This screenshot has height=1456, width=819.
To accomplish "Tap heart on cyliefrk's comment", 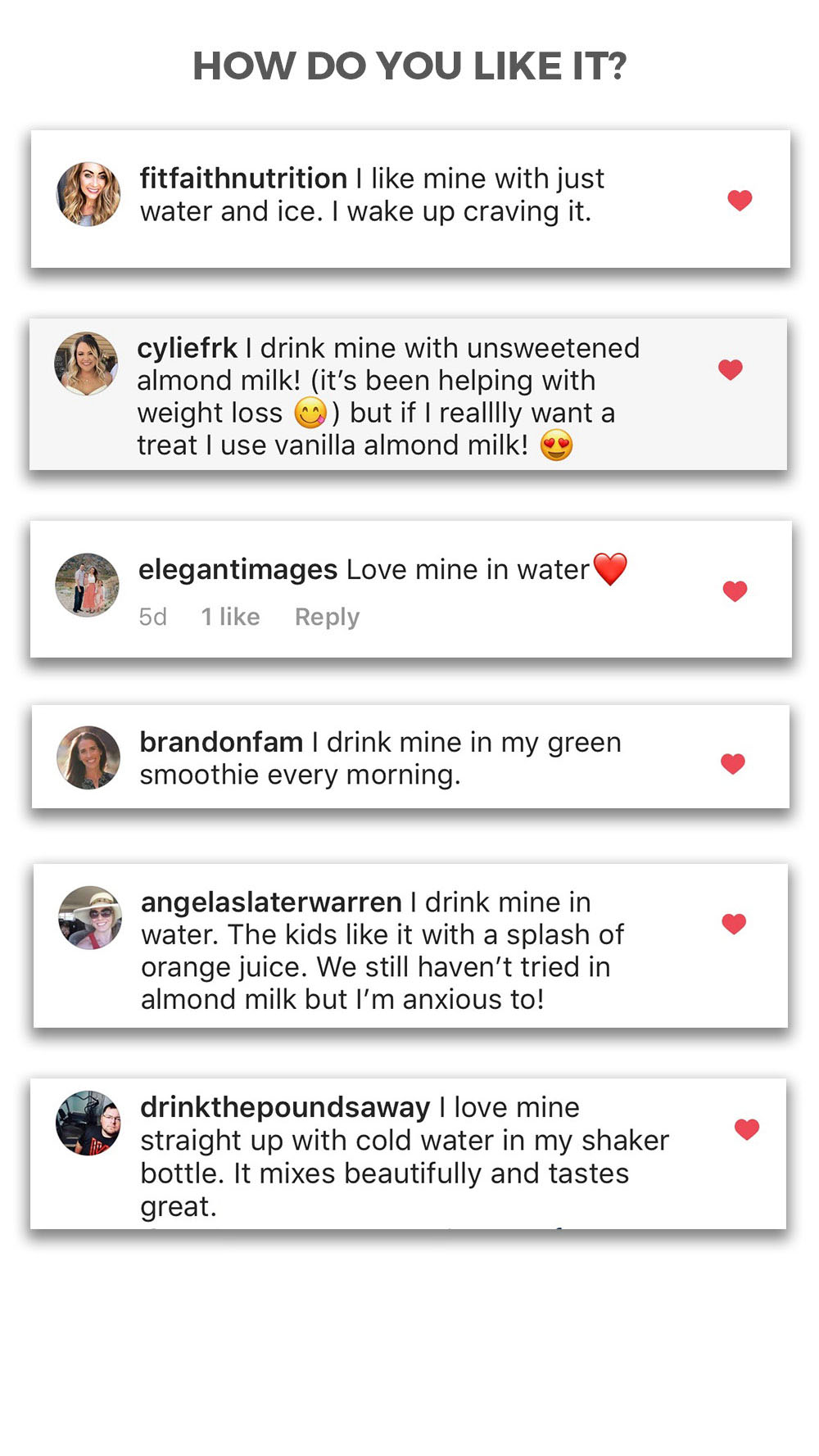I will [730, 369].
